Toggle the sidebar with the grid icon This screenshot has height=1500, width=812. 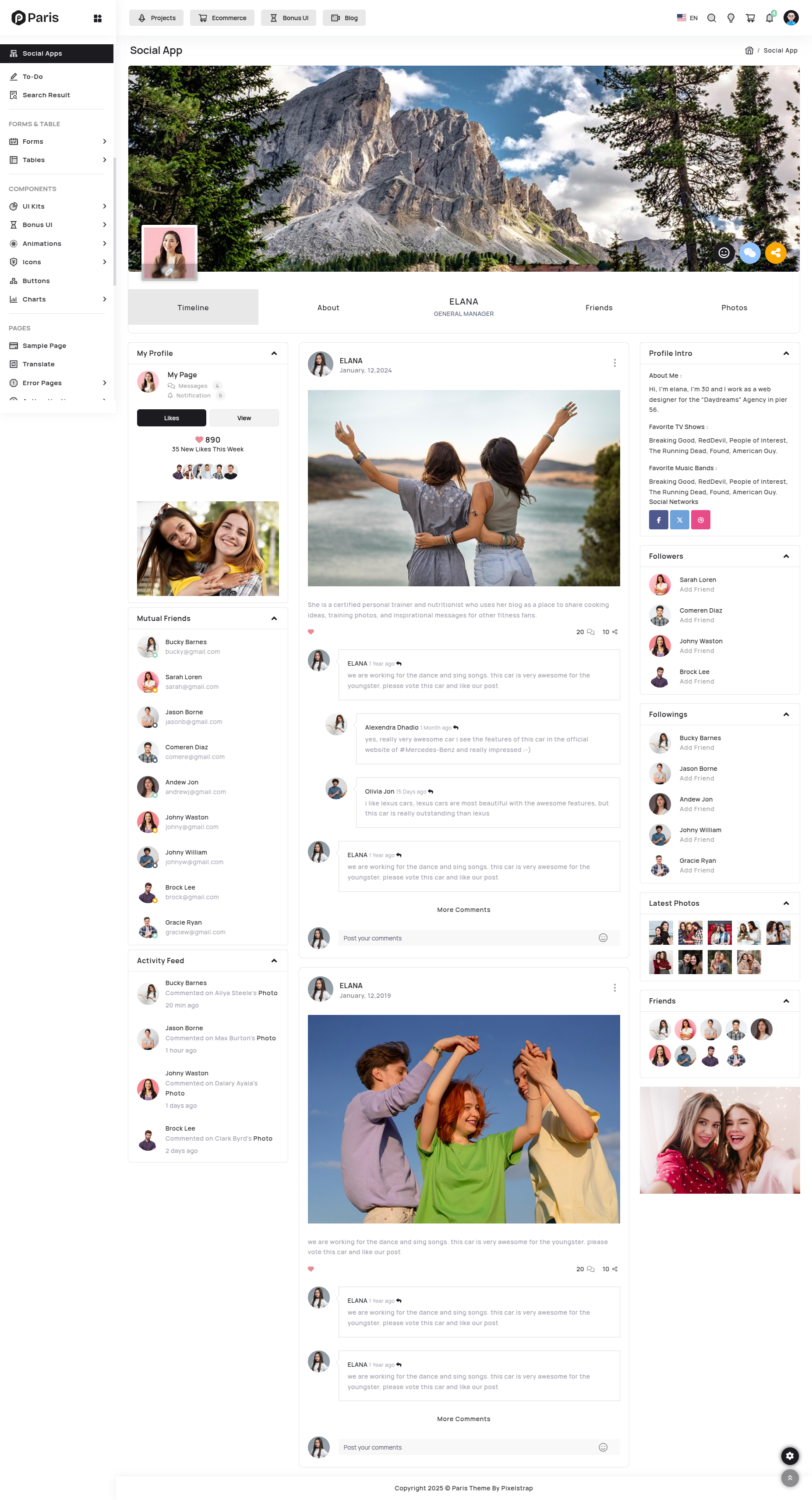click(x=97, y=18)
